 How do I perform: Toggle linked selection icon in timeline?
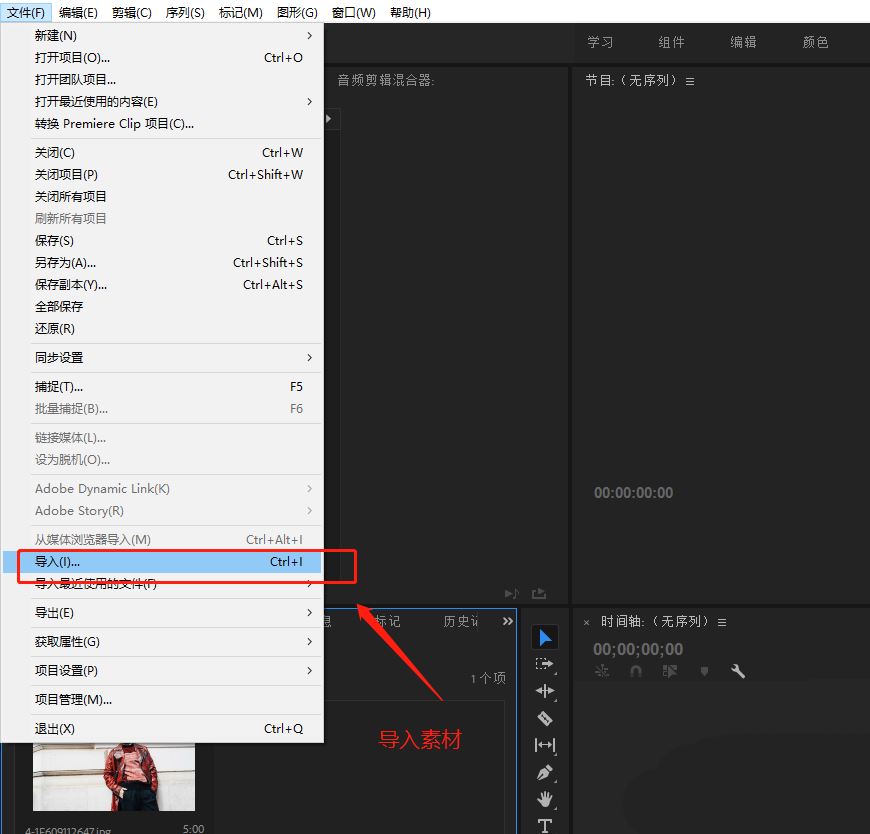670,671
